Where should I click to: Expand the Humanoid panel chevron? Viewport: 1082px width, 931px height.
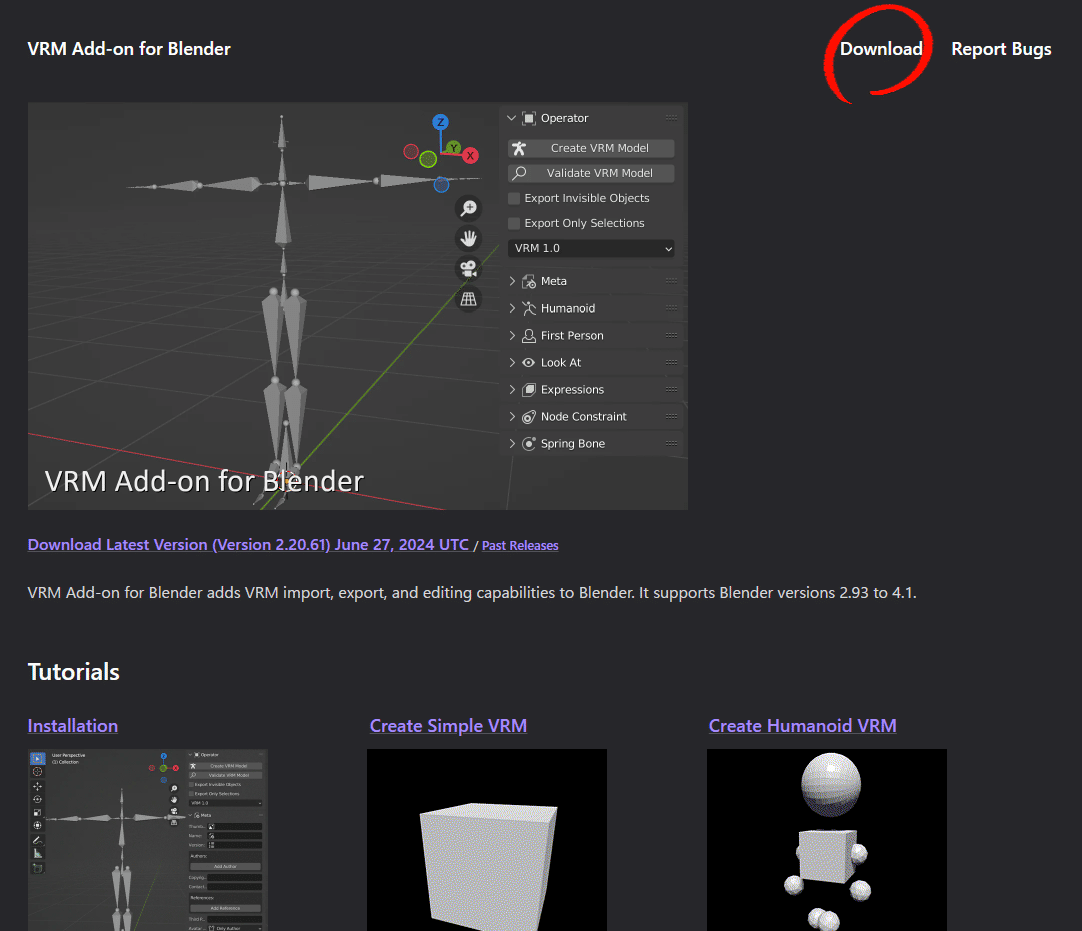point(512,308)
